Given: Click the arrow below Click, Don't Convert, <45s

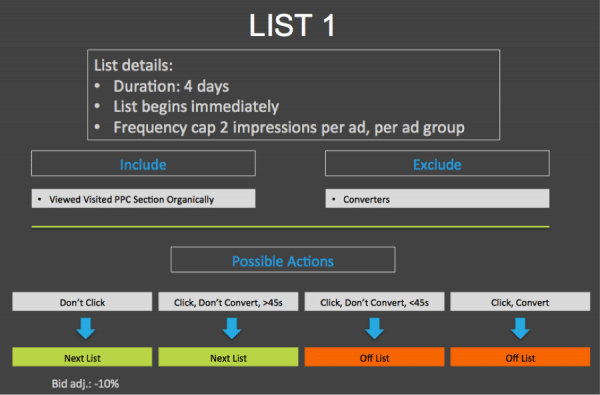Looking at the screenshot, I should point(374,328).
